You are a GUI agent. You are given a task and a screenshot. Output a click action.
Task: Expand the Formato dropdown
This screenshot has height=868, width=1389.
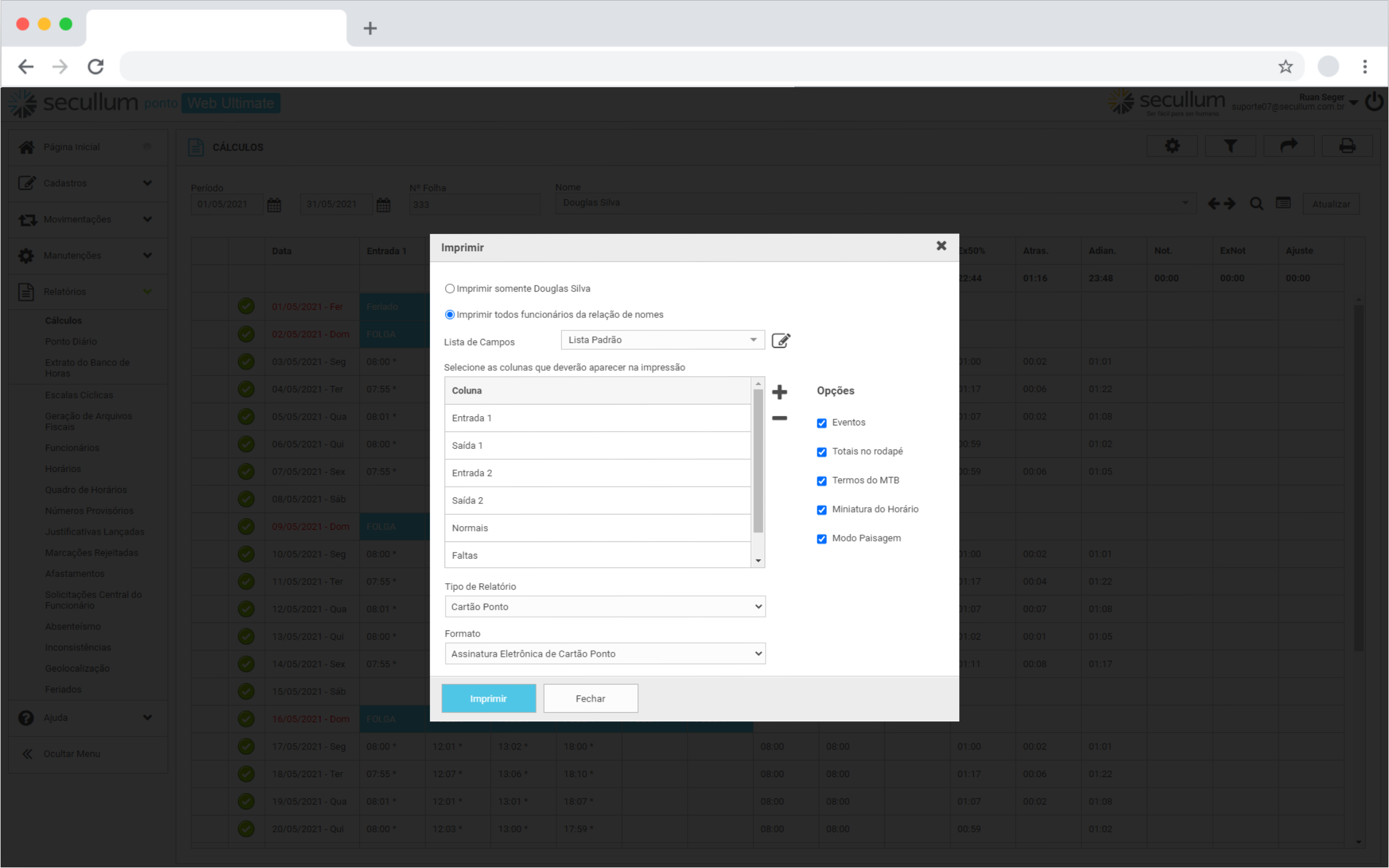(x=604, y=654)
